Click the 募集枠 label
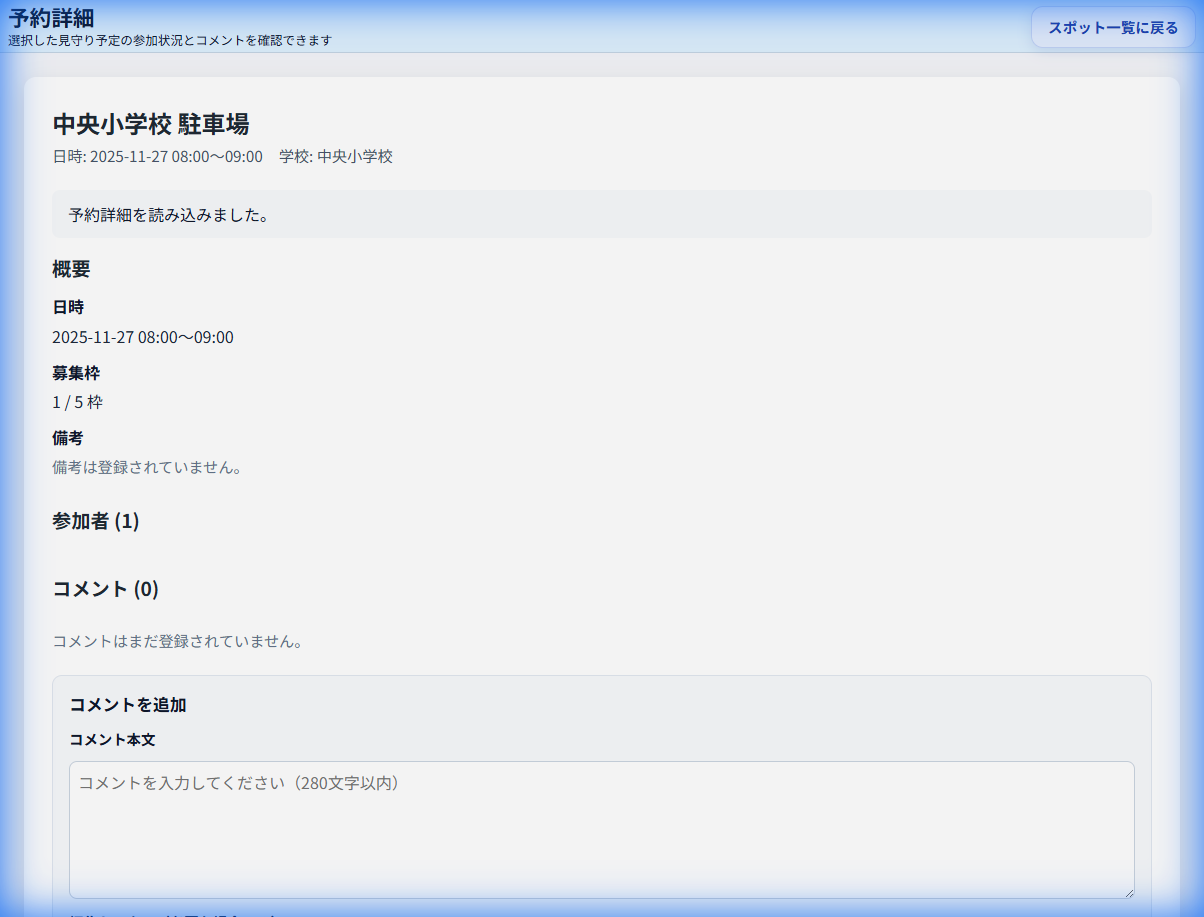1204x917 pixels. (76, 373)
